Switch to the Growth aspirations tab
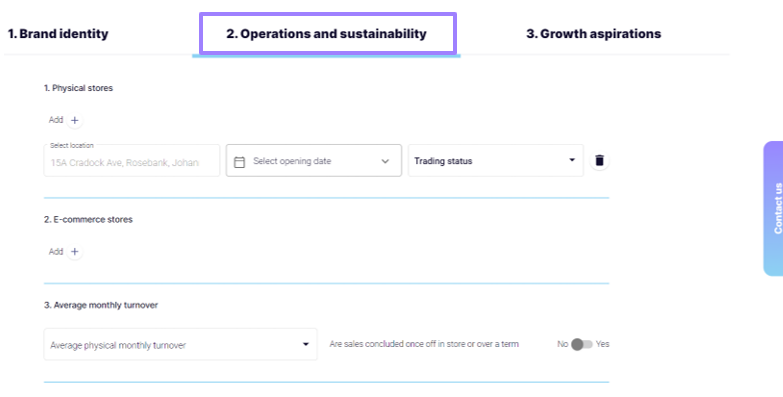This screenshot has height=397, width=783. pyautogui.click(x=593, y=34)
